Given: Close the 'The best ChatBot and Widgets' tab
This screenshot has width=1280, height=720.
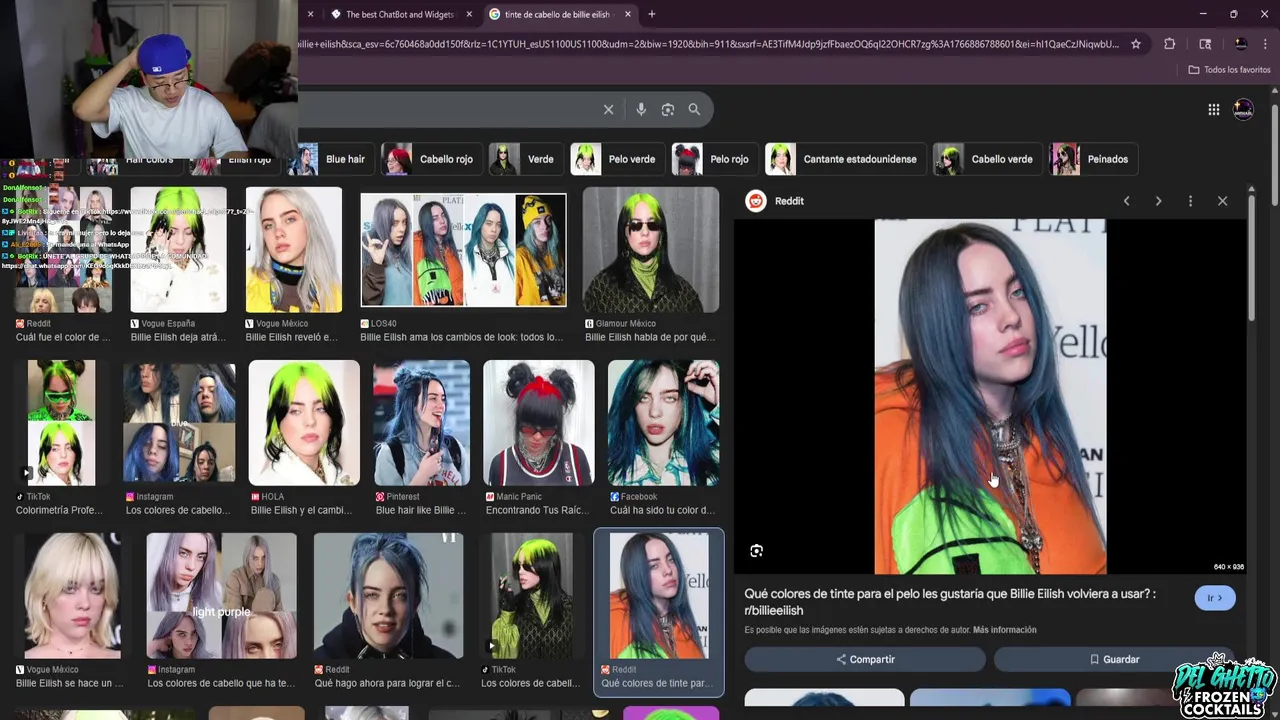Looking at the screenshot, I should point(469,14).
